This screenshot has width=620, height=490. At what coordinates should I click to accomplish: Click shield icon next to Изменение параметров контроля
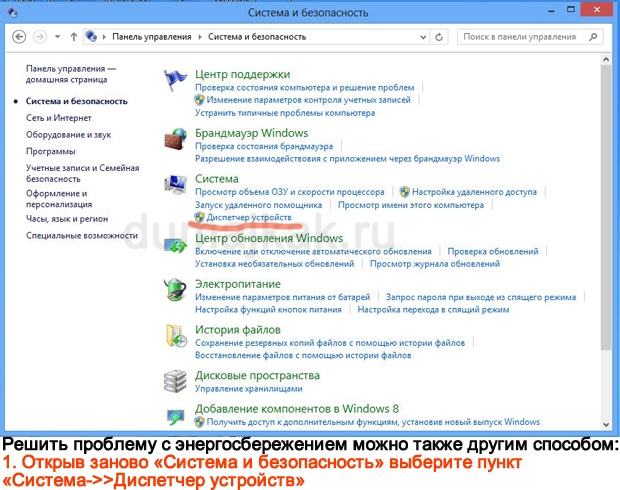pos(199,100)
